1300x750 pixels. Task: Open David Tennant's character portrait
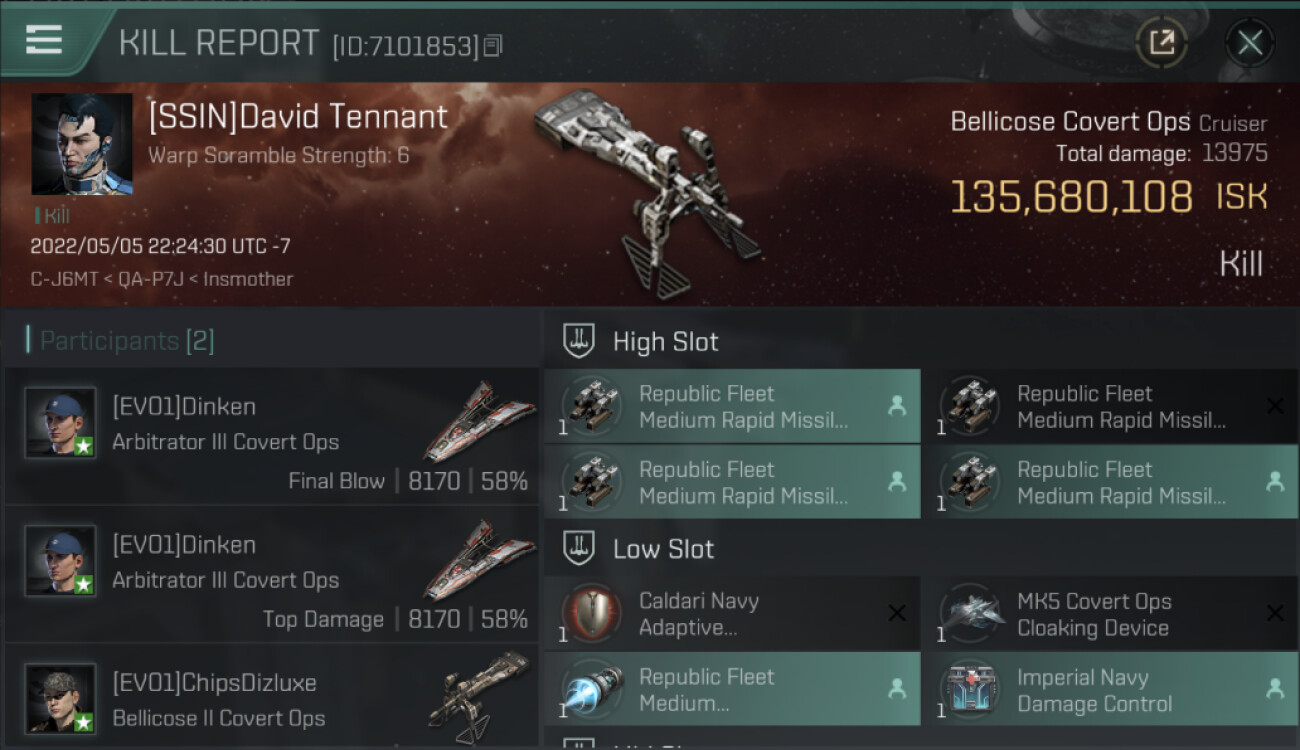pyautogui.click(x=82, y=144)
